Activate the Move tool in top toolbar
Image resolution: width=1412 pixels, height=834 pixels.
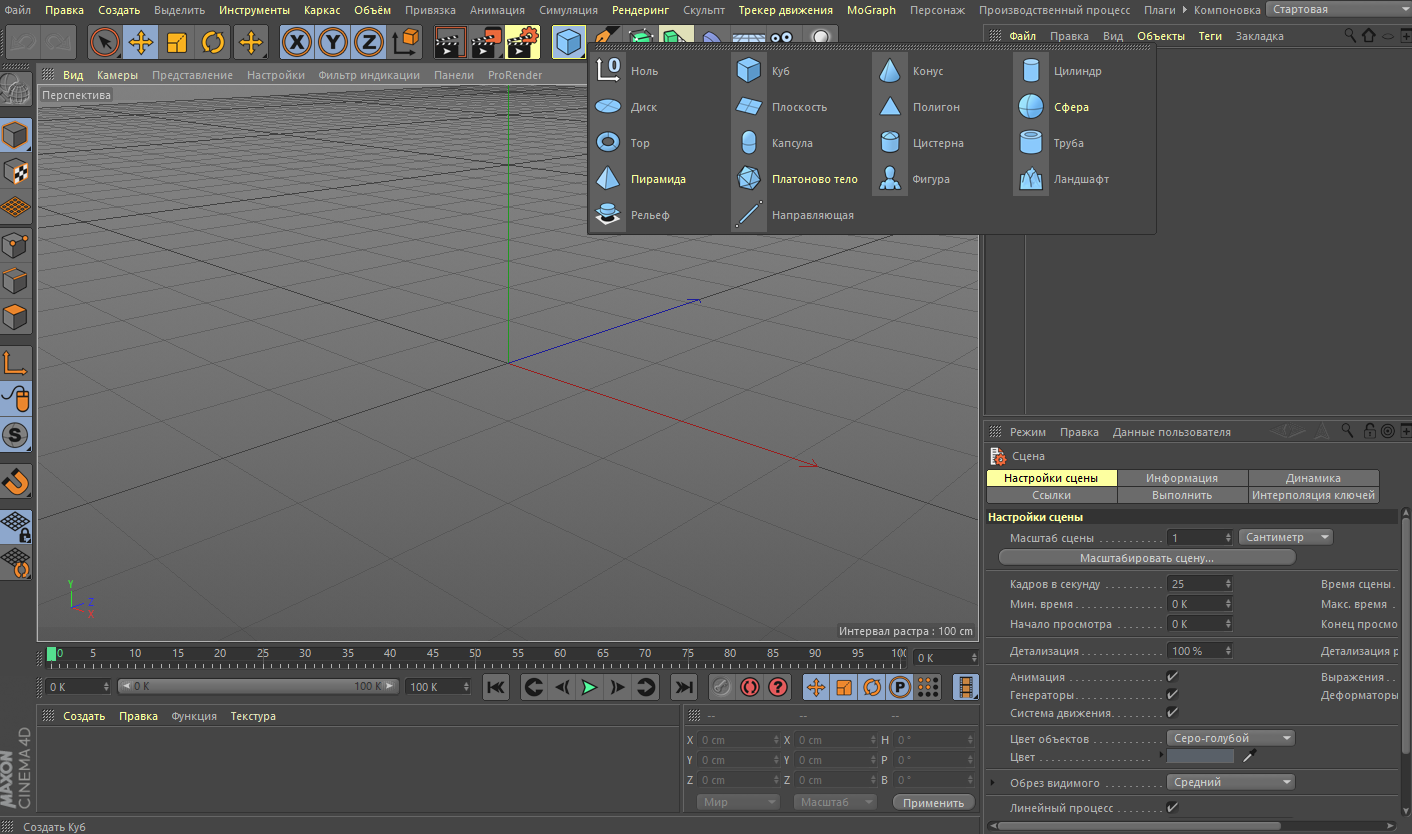(141, 43)
